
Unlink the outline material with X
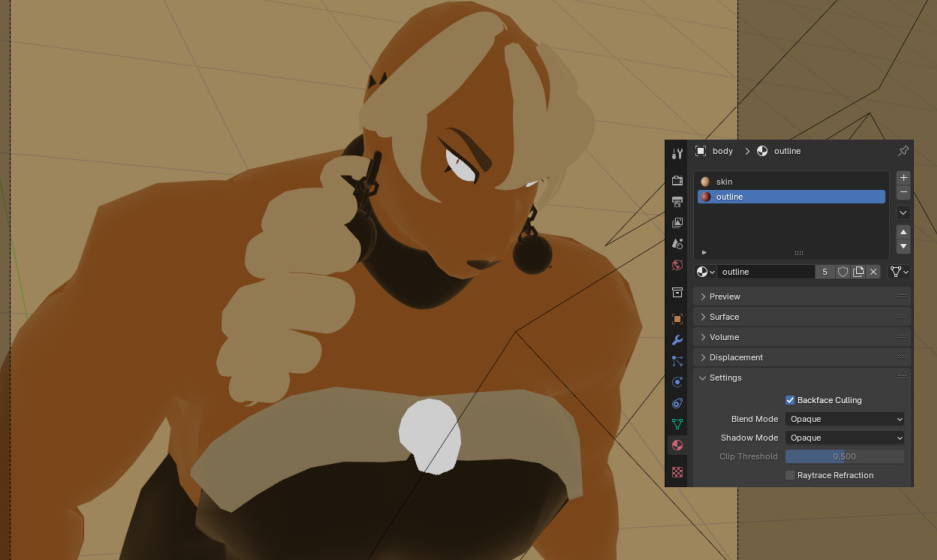click(873, 271)
